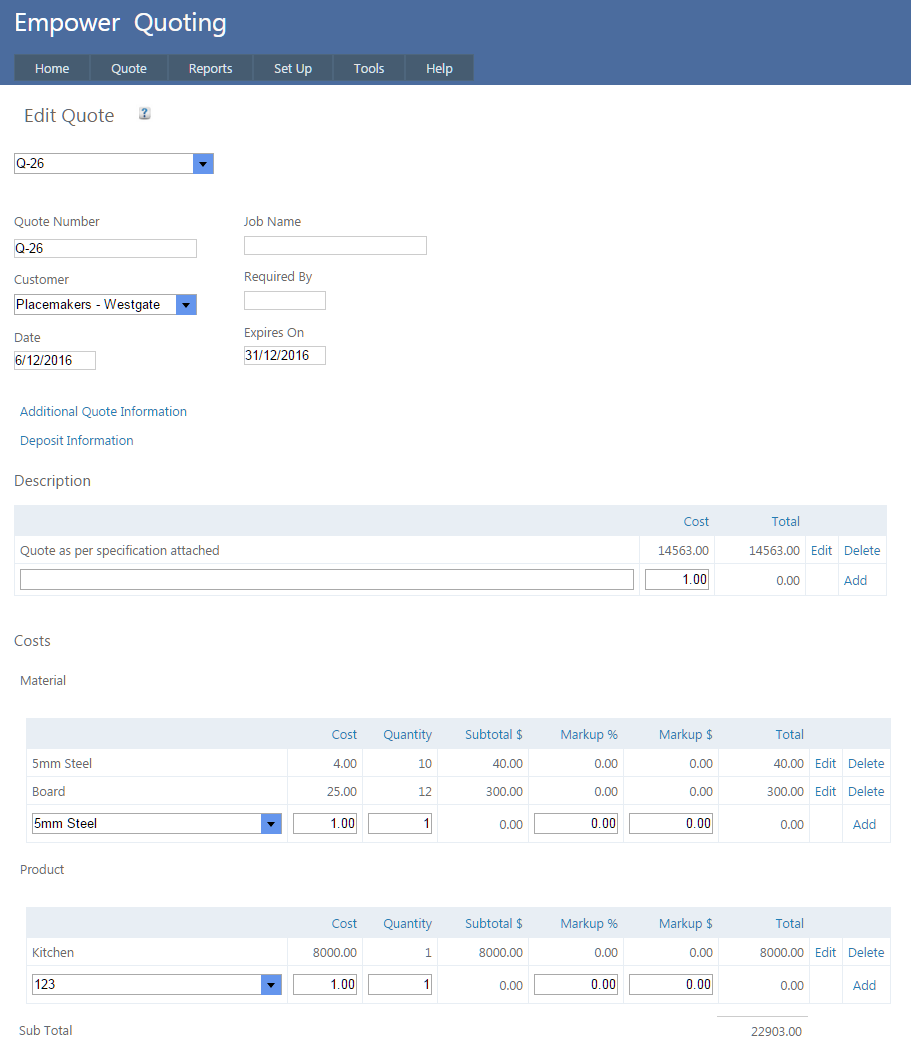Select the Set Up menu item

click(293, 68)
